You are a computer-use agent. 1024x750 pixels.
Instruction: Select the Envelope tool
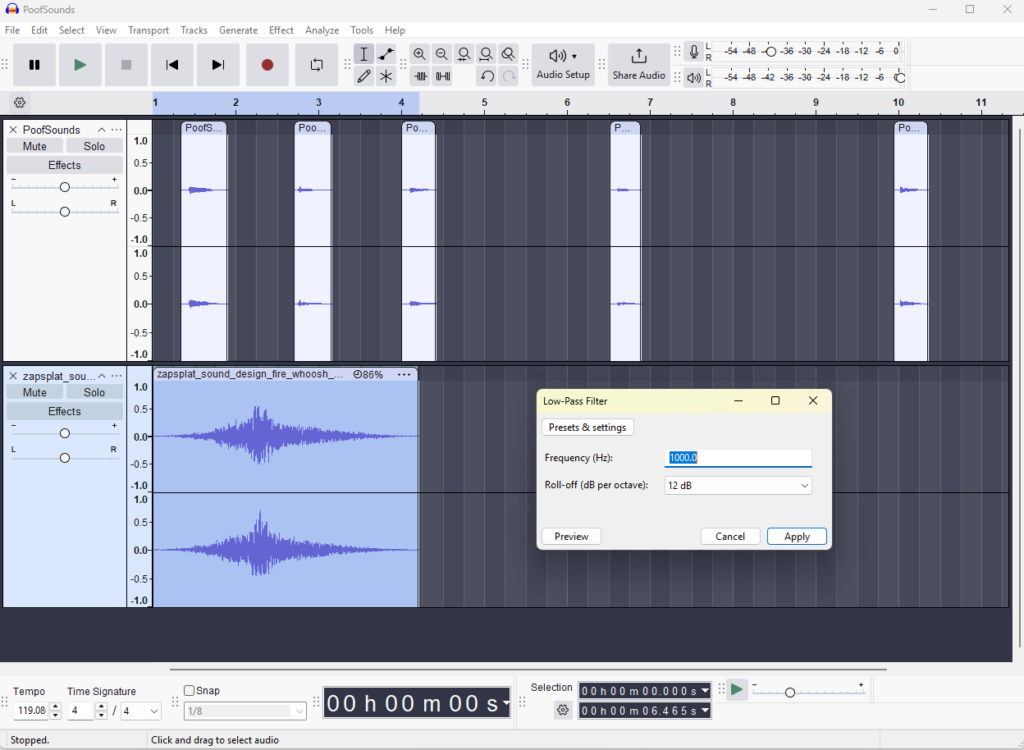click(x=386, y=54)
